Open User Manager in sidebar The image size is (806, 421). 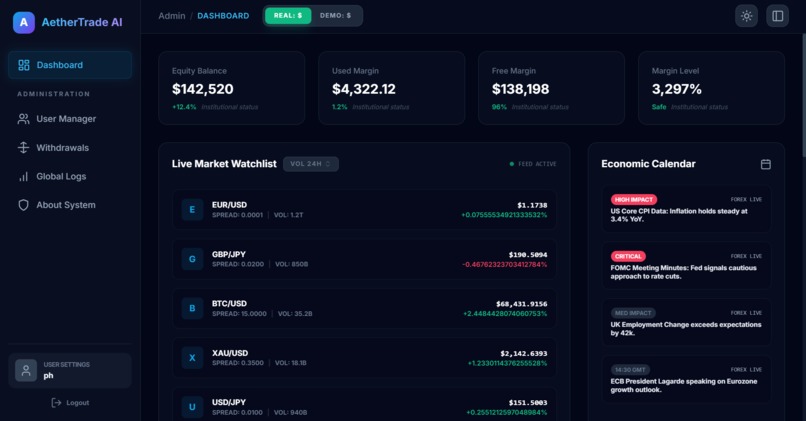pyautogui.click(x=70, y=119)
